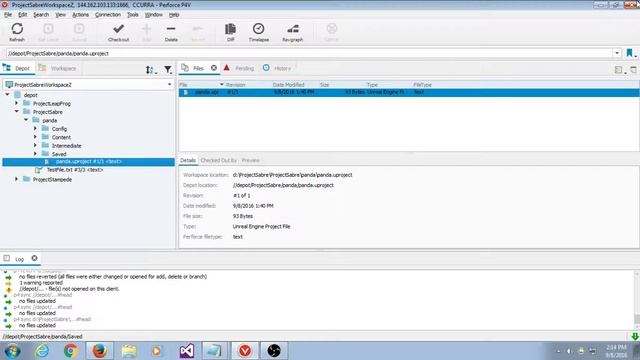640x360 pixels.
Task: Click the depot path address field
Action: pos(309,53)
